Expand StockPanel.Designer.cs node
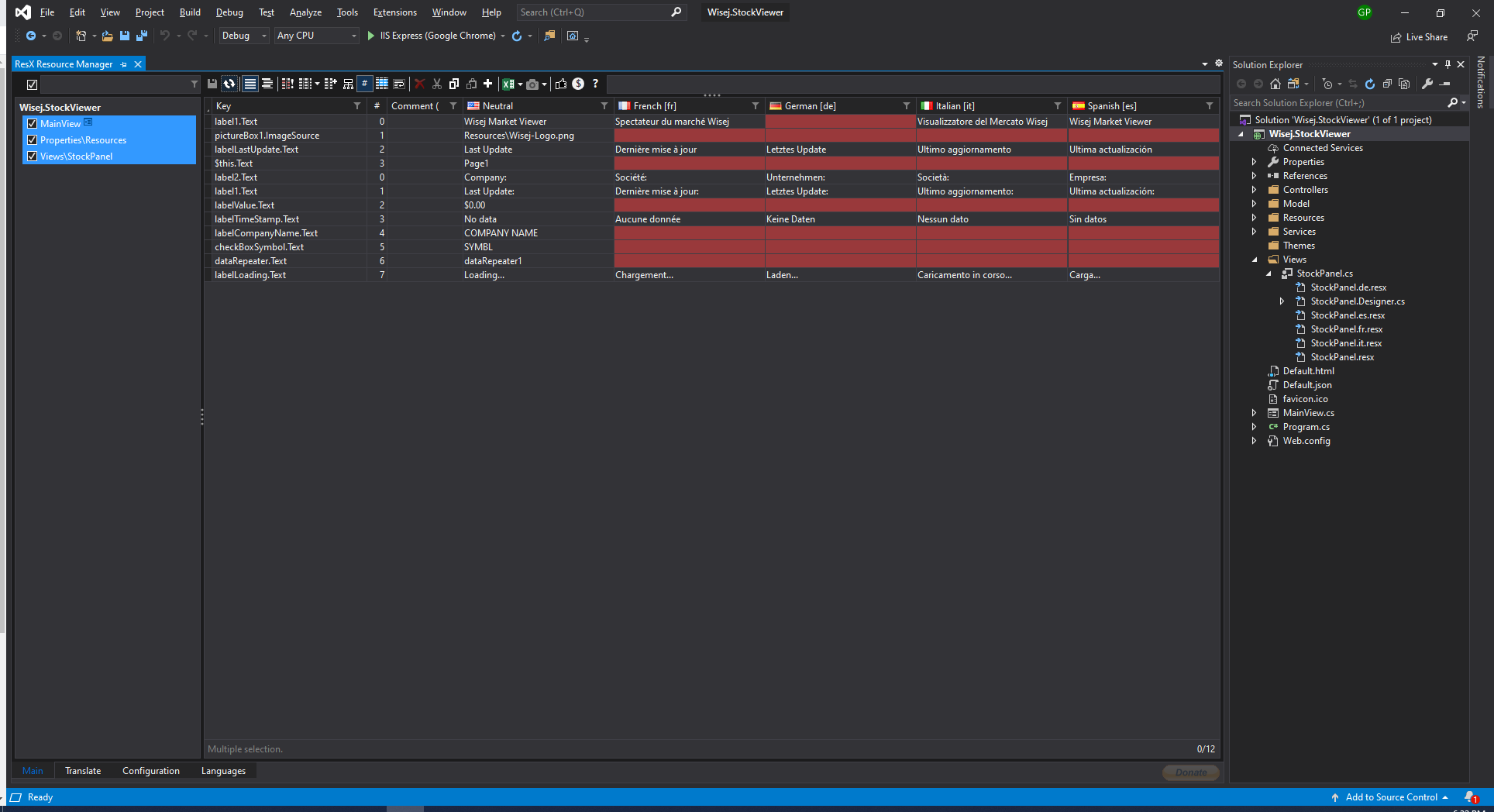1494x812 pixels. (x=1282, y=301)
